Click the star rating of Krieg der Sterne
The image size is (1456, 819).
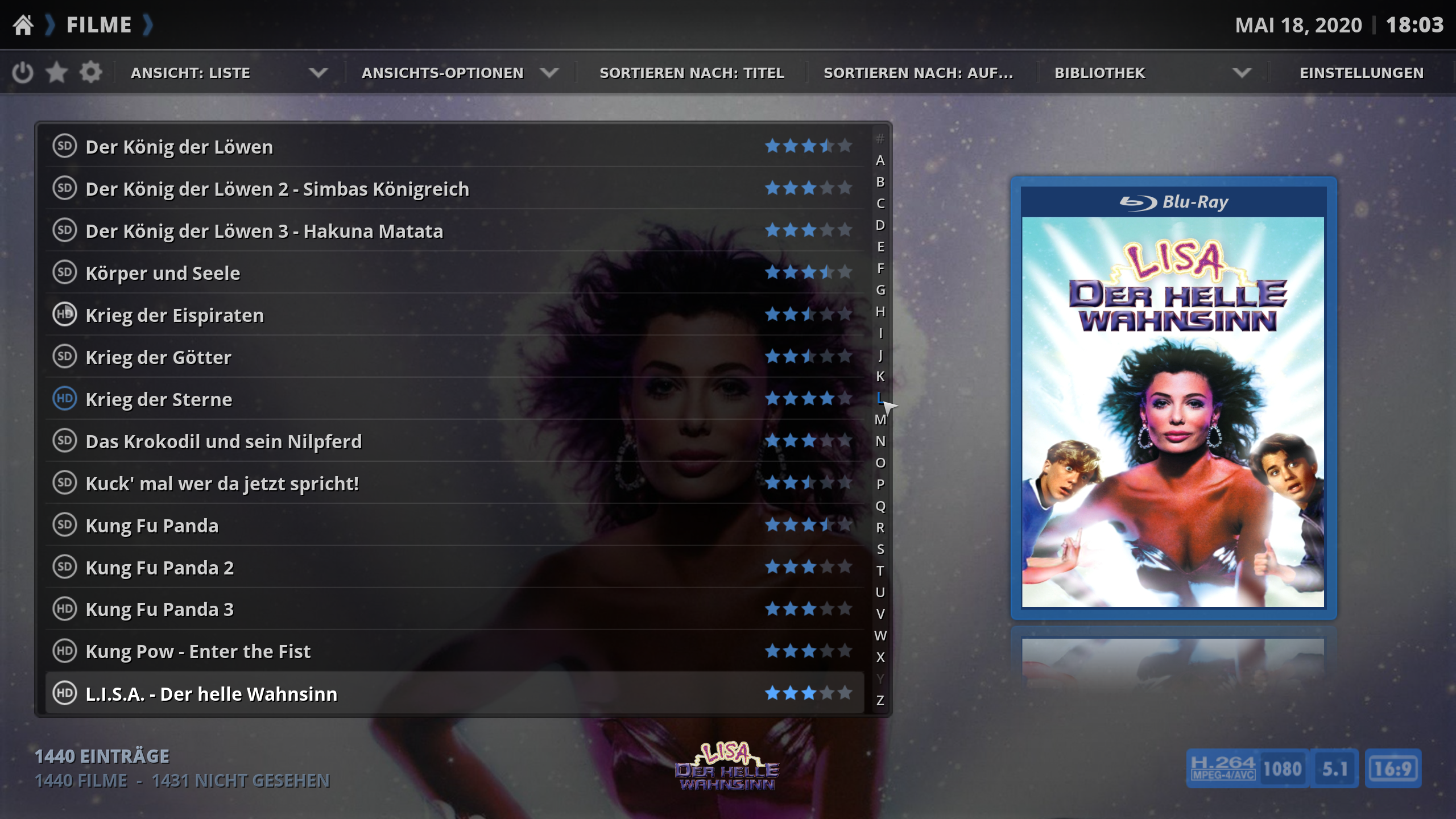click(x=808, y=399)
